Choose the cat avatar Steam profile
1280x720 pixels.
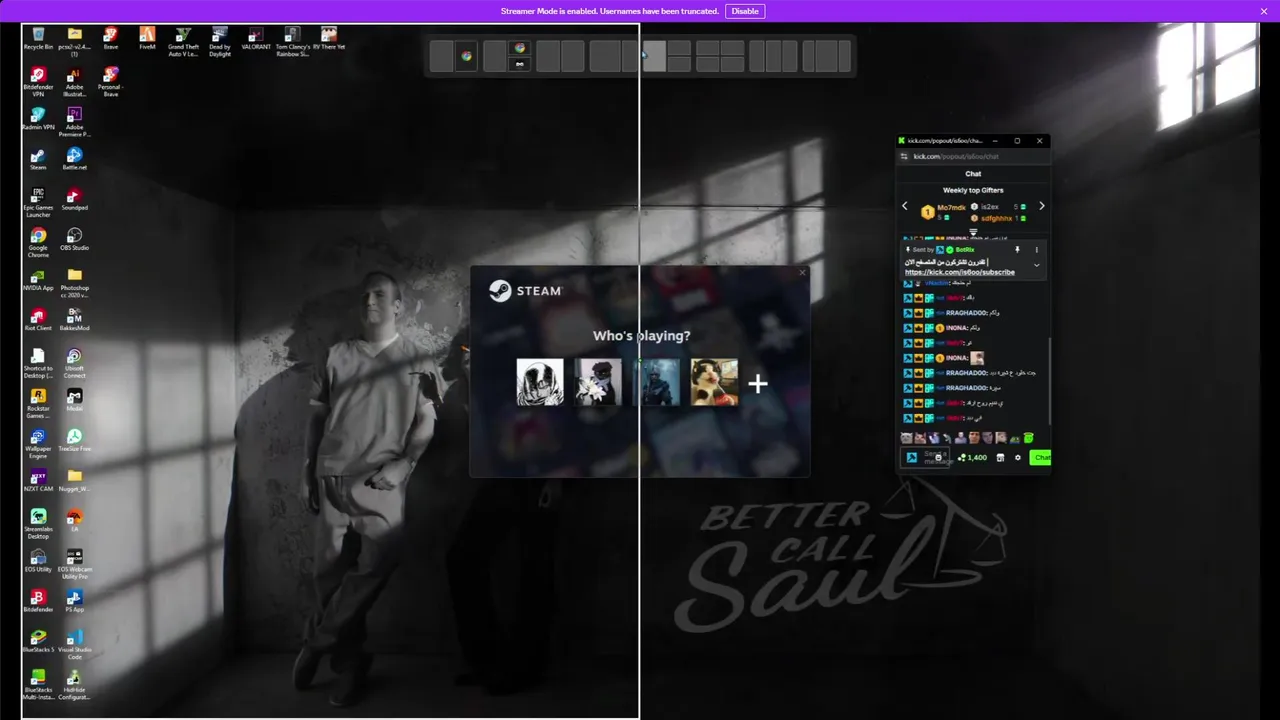pos(714,382)
